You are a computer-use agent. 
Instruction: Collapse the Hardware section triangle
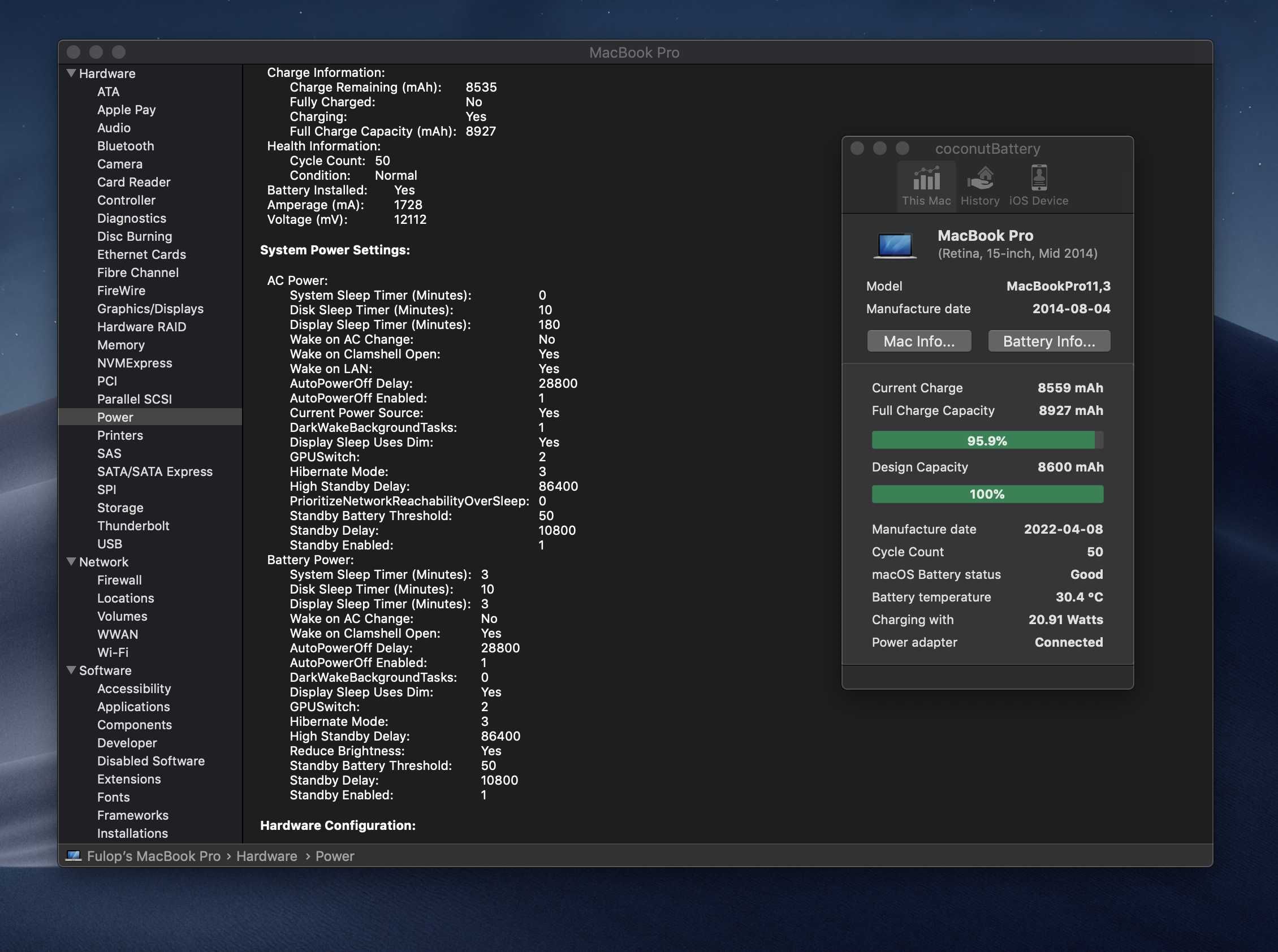(71, 73)
